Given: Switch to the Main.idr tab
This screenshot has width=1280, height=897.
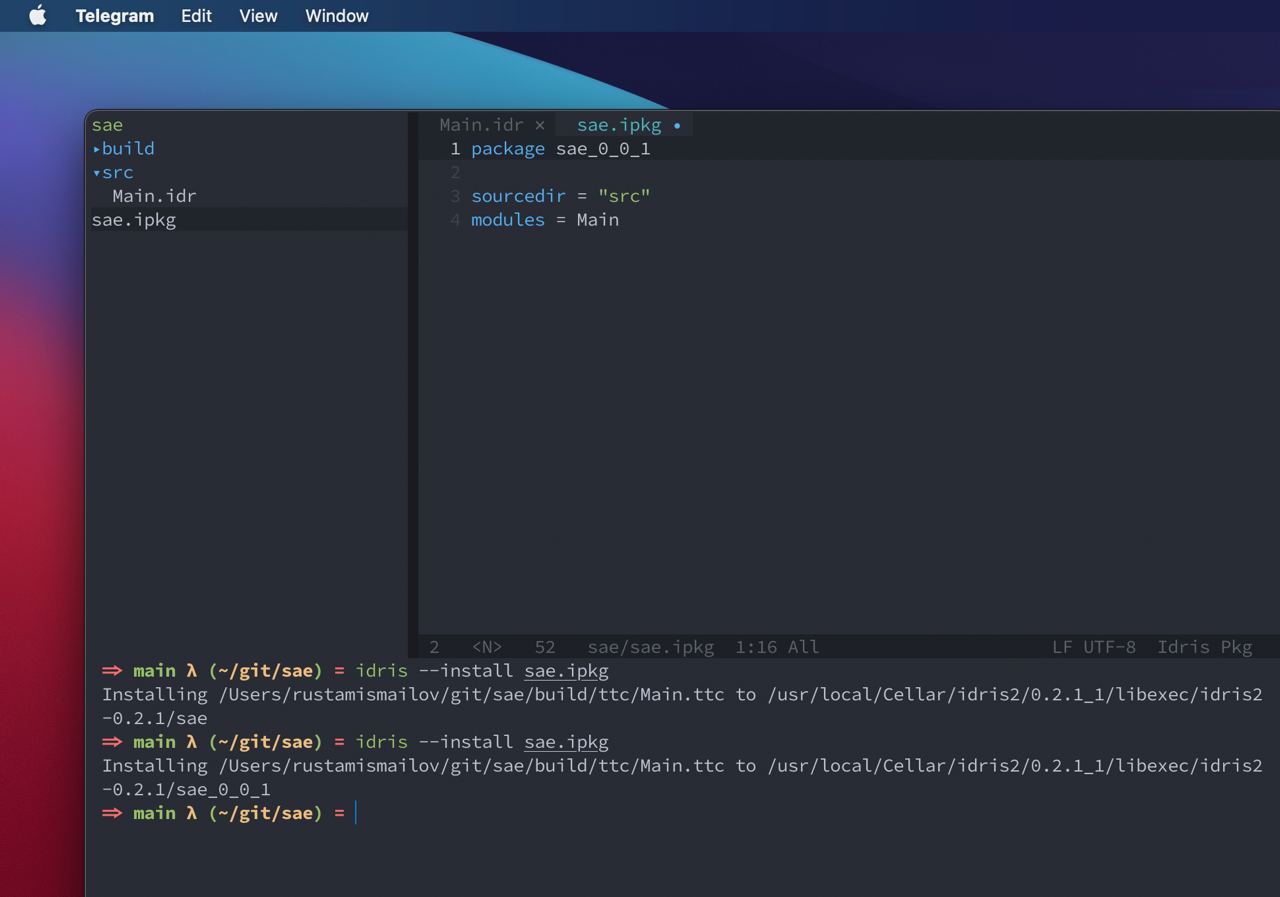Looking at the screenshot, I should [x=481, y=125].
